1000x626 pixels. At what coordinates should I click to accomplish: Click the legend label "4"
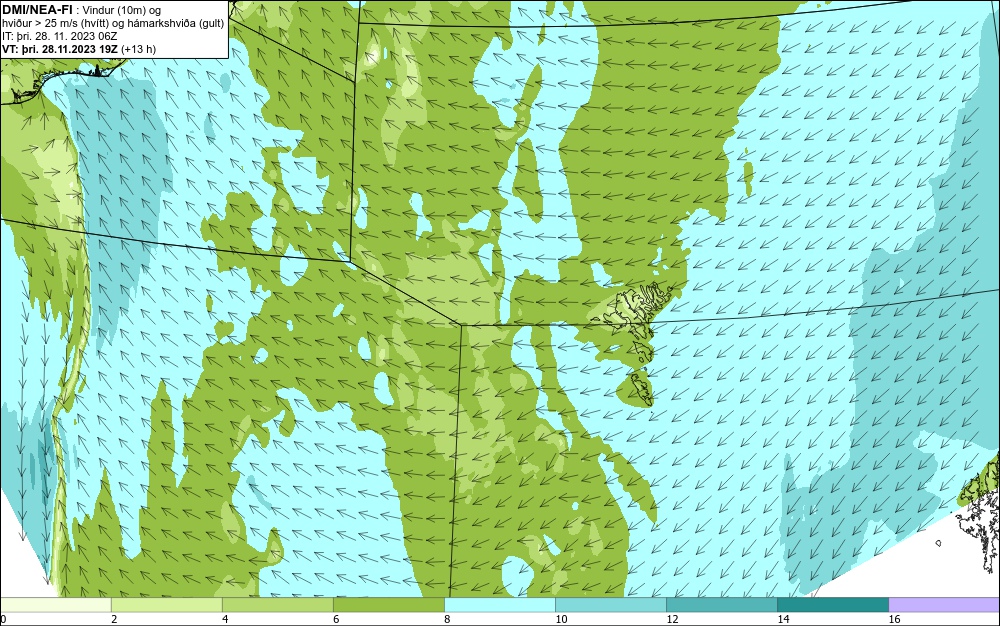(225, 619)
